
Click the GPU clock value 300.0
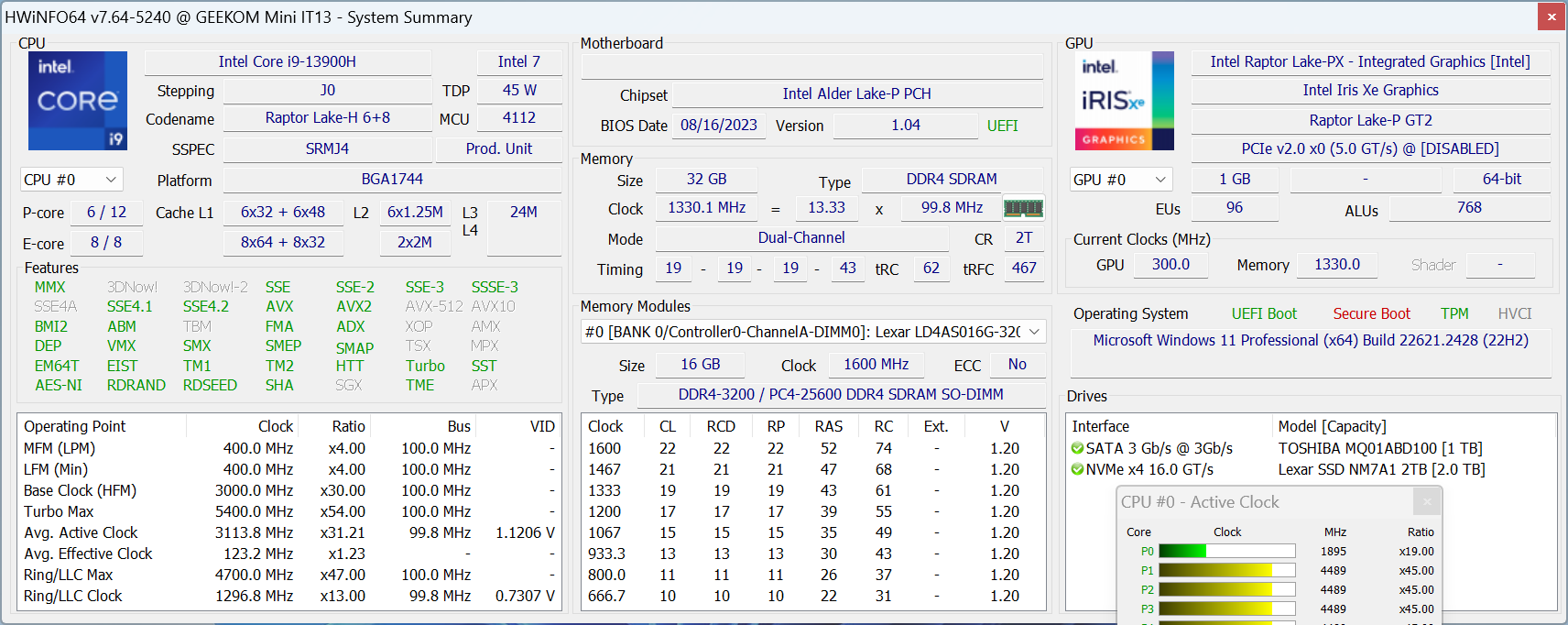[1171, 265]
